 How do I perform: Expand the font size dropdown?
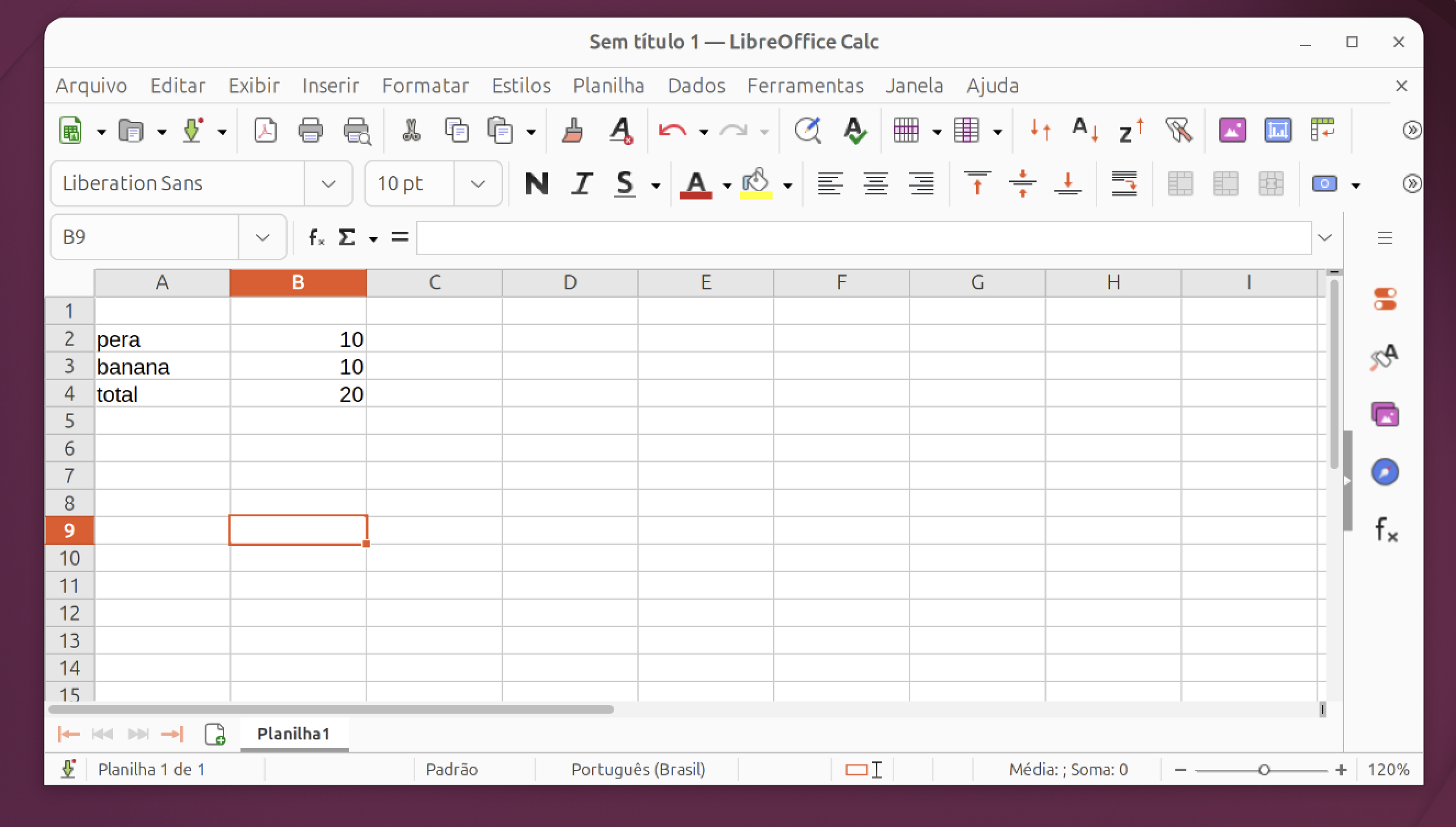point(478,183)
